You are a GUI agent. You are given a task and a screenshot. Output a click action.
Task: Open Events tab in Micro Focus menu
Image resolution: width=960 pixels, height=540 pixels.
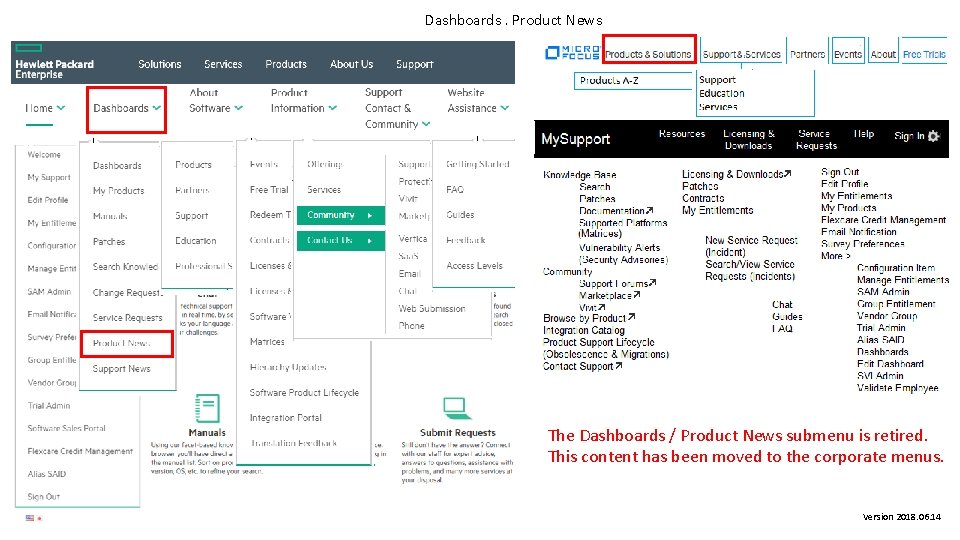[x=848, y=54]
